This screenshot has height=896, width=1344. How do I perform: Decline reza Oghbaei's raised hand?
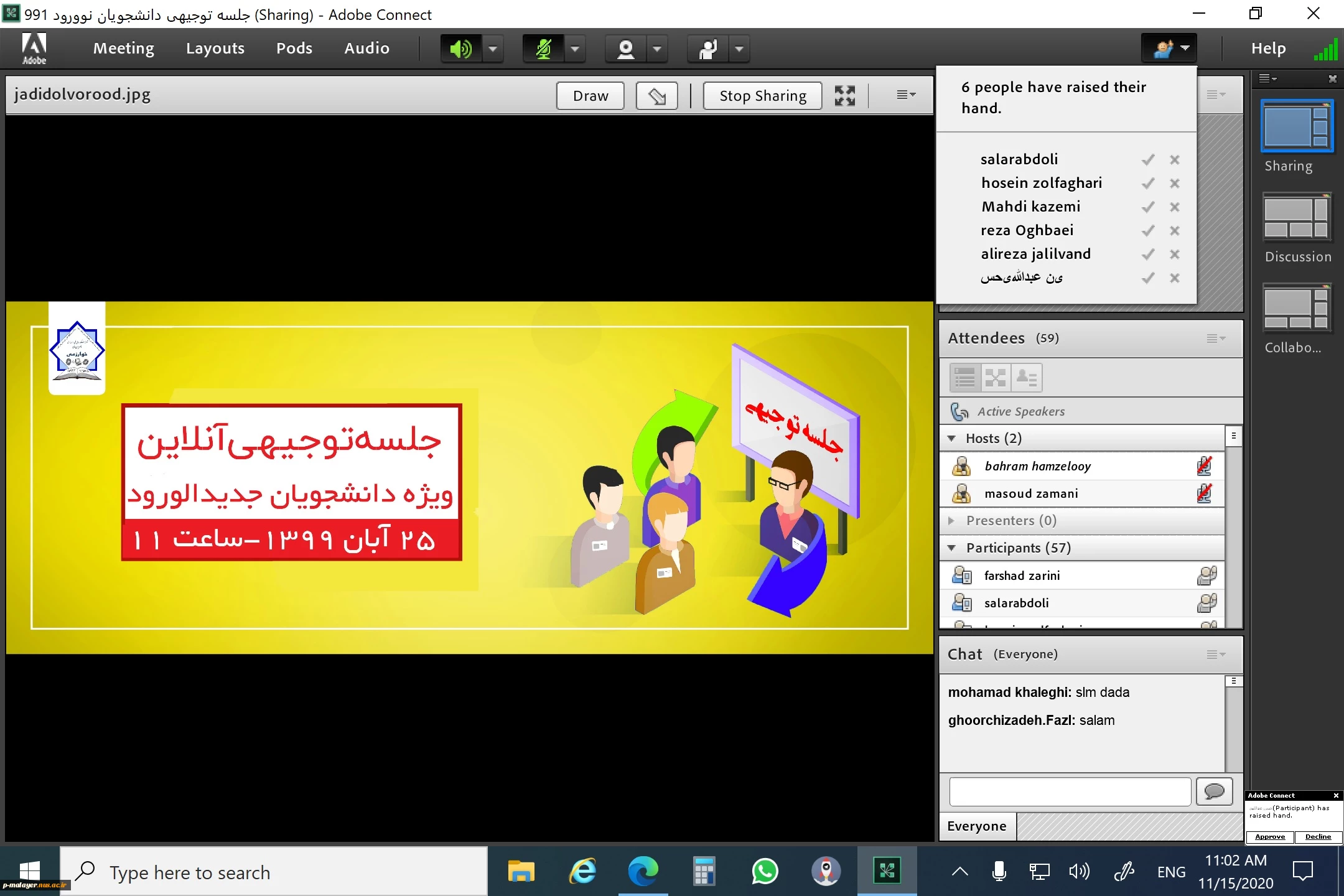[x=1175, y=231]
